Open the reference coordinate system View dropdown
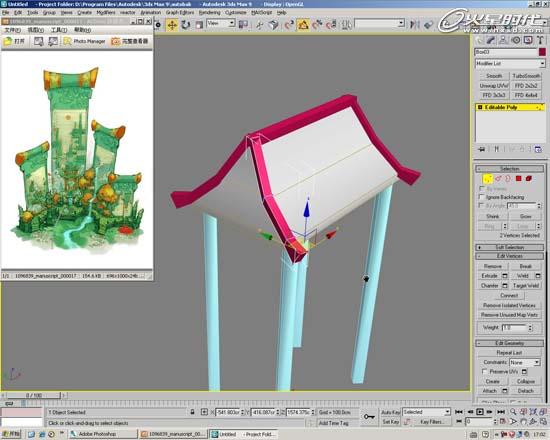The image size is (550, 440). point(221,24)
